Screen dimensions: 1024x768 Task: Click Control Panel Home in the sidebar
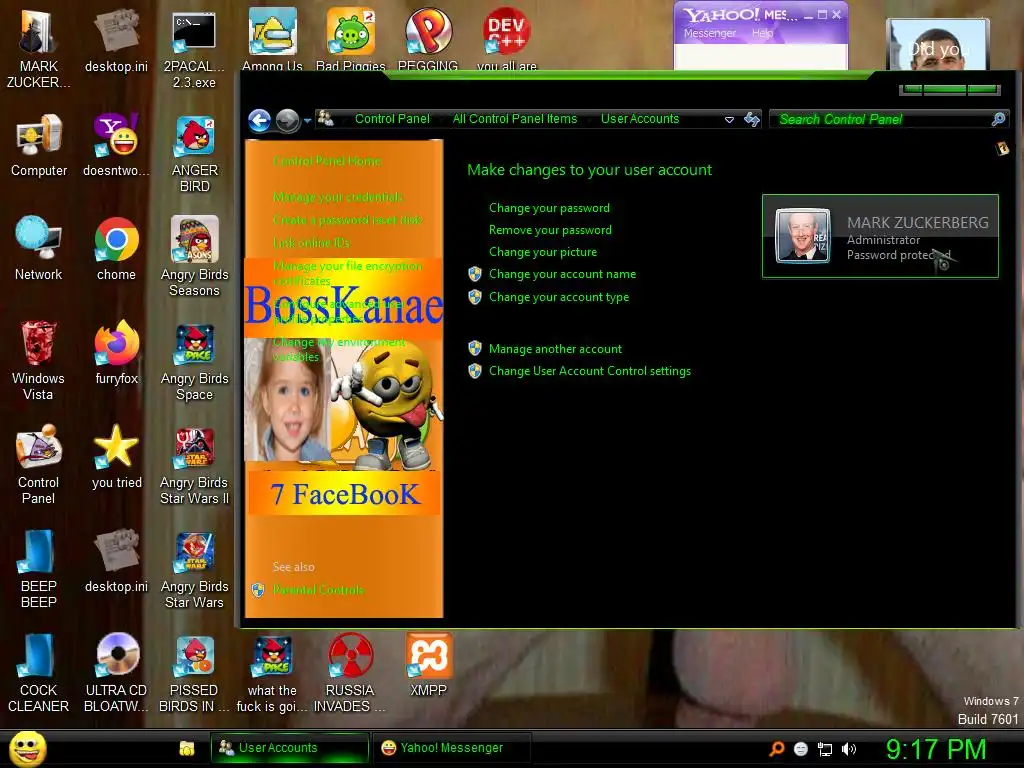point(327,161)
